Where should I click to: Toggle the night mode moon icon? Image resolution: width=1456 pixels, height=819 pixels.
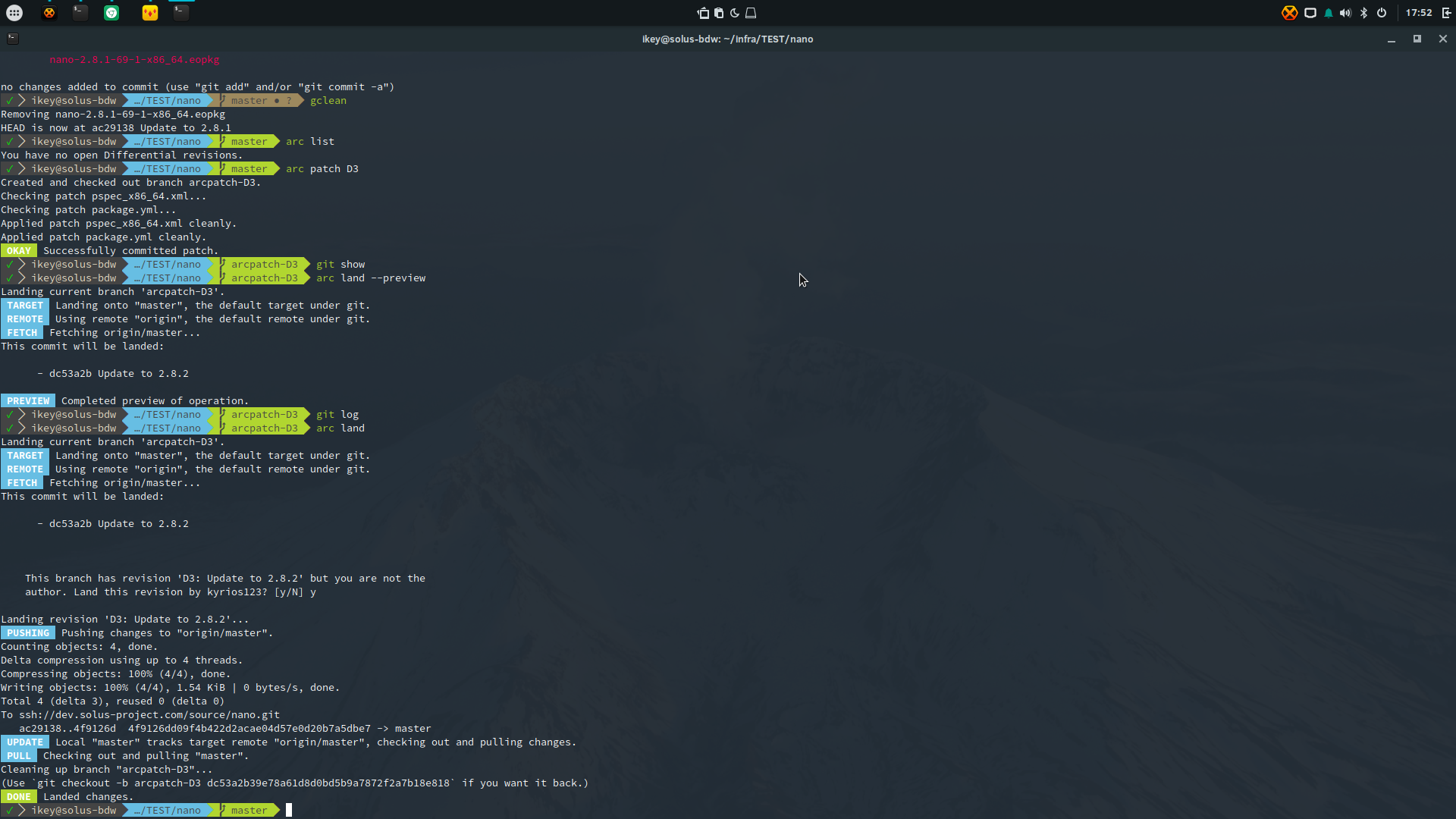(735, 13)
